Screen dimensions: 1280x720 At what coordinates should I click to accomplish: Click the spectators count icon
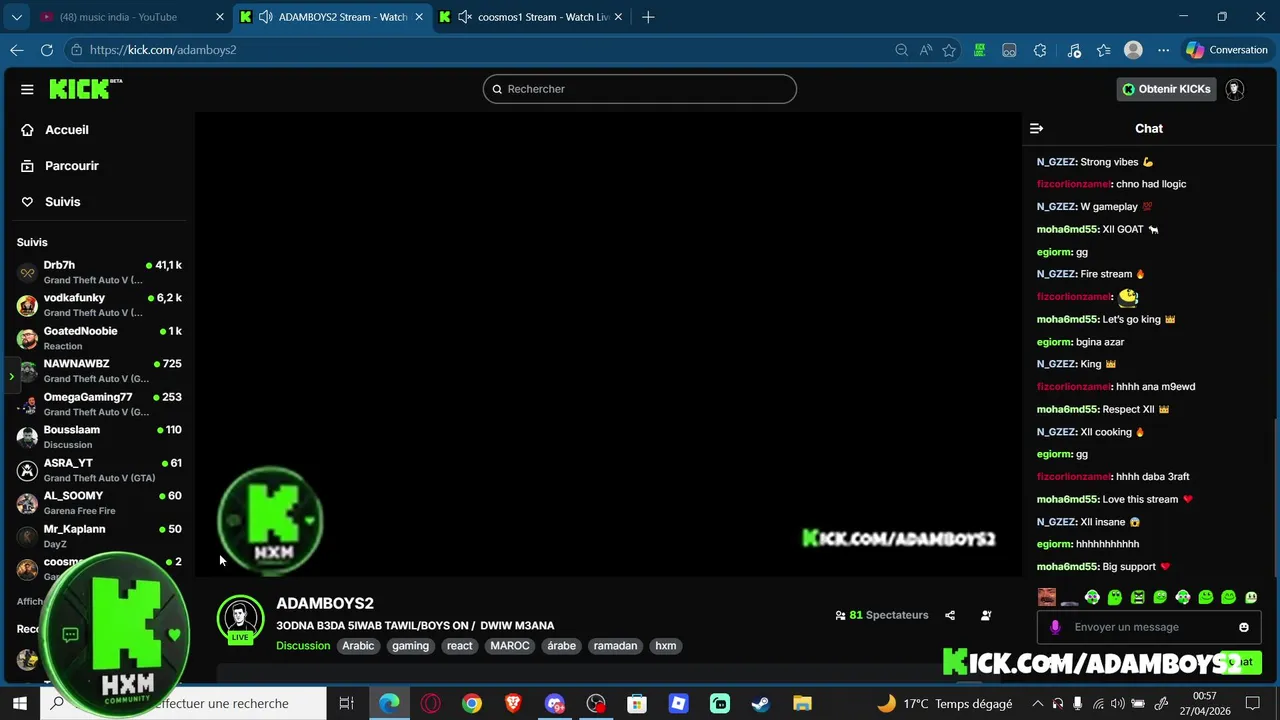click(840, 615)
